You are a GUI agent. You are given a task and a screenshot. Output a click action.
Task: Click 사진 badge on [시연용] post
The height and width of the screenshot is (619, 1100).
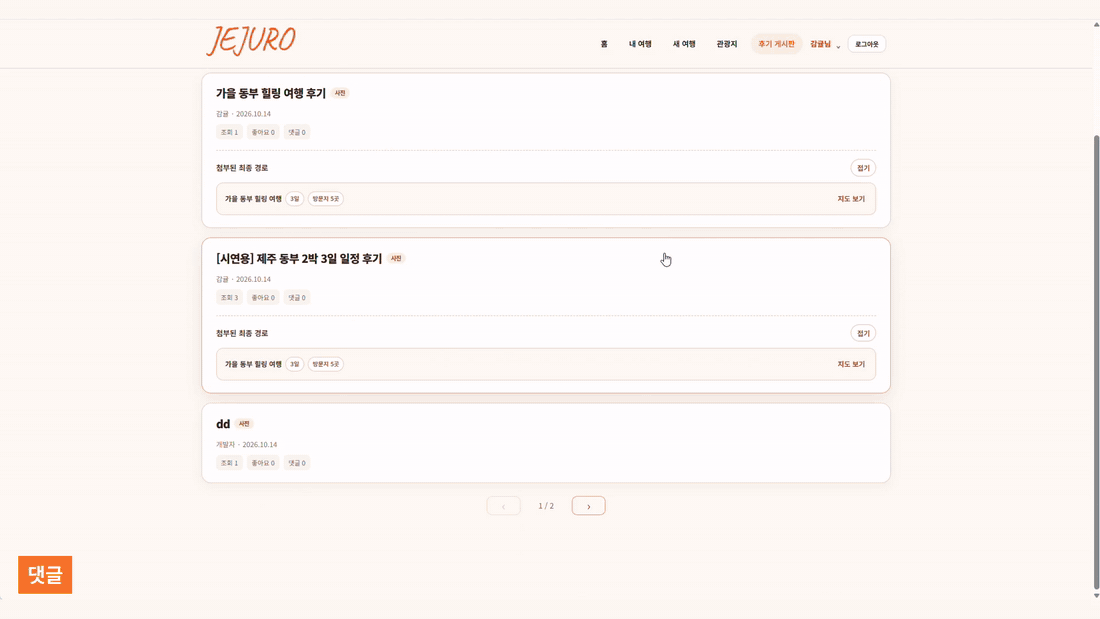point(396,258)
